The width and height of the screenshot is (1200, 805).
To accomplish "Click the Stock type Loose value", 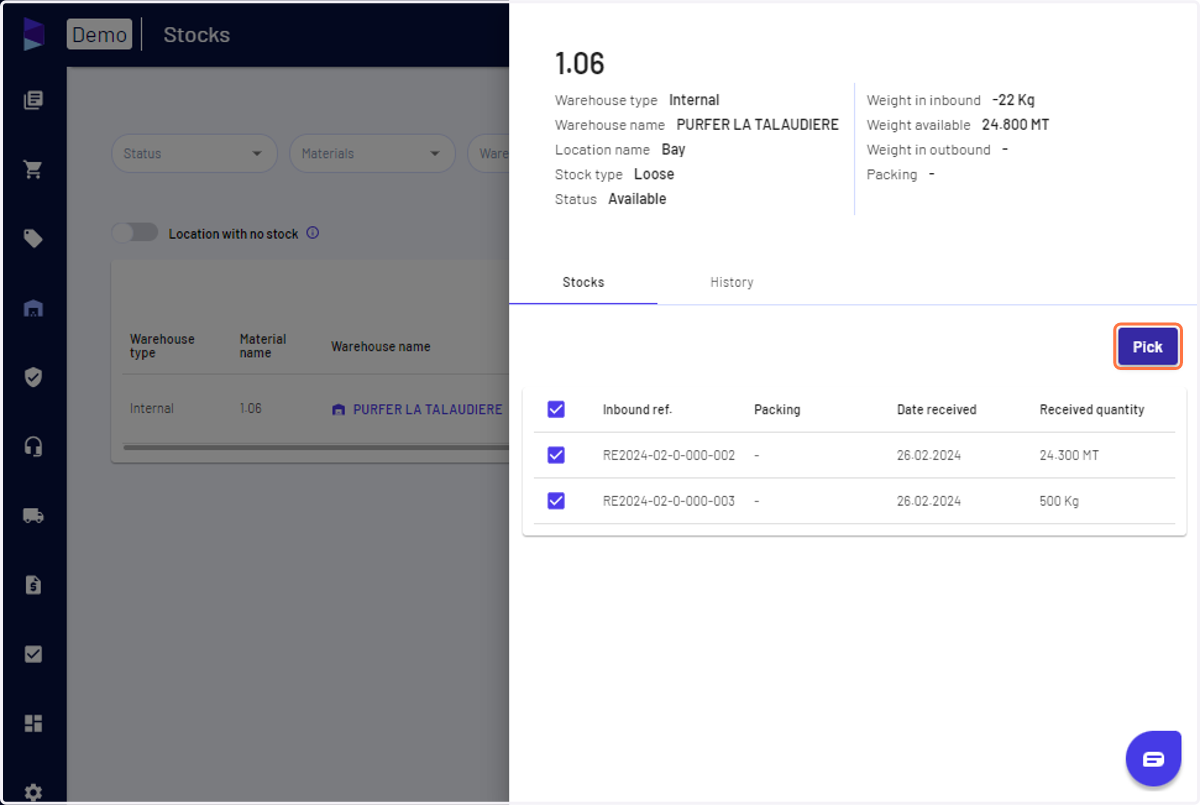I will tap(654, 174).
